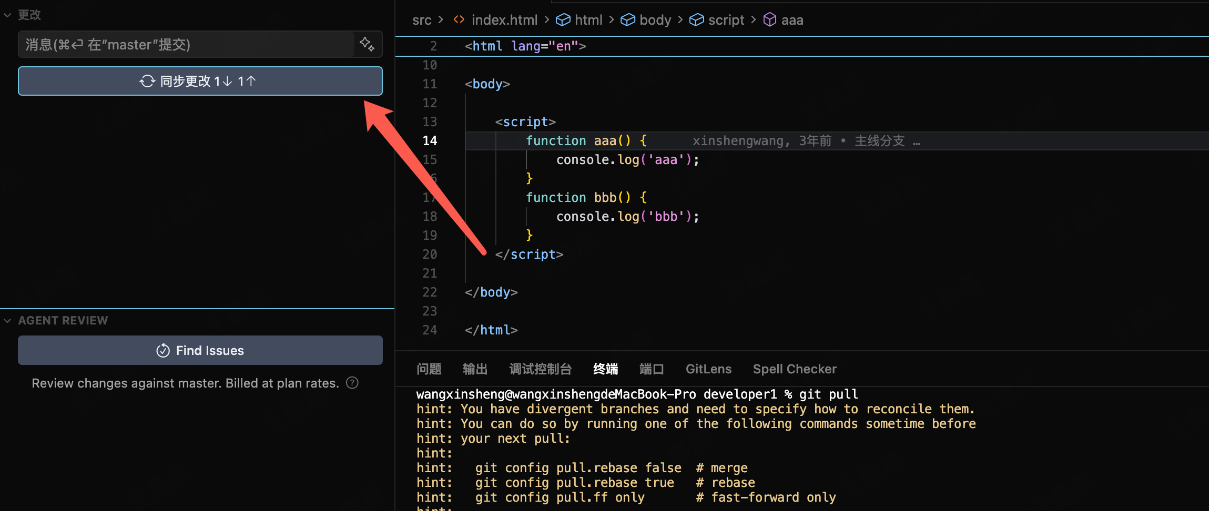Click the git pull command in terminal

coord(830,394)
